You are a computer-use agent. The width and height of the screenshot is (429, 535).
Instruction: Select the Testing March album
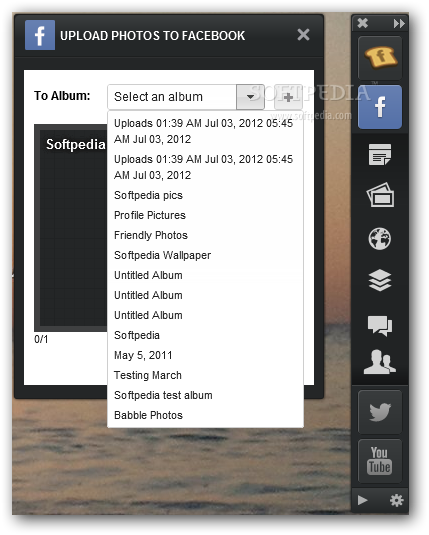click(205, 375)
